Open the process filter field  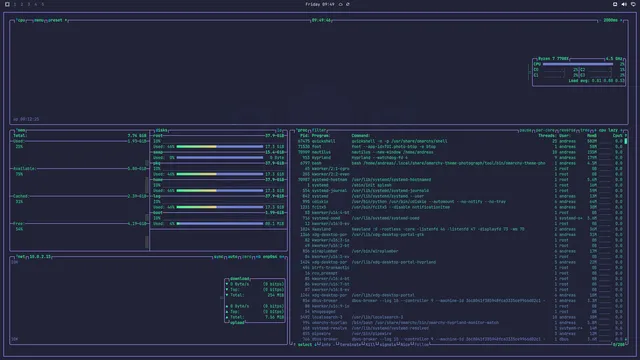[x=319, y=130]
